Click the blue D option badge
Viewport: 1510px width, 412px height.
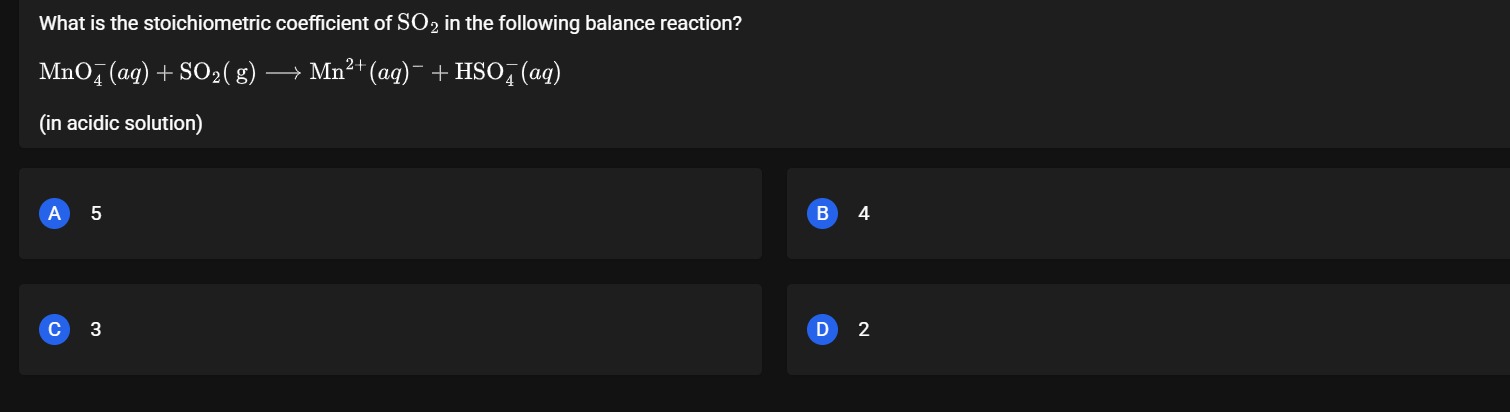(823, 329)
